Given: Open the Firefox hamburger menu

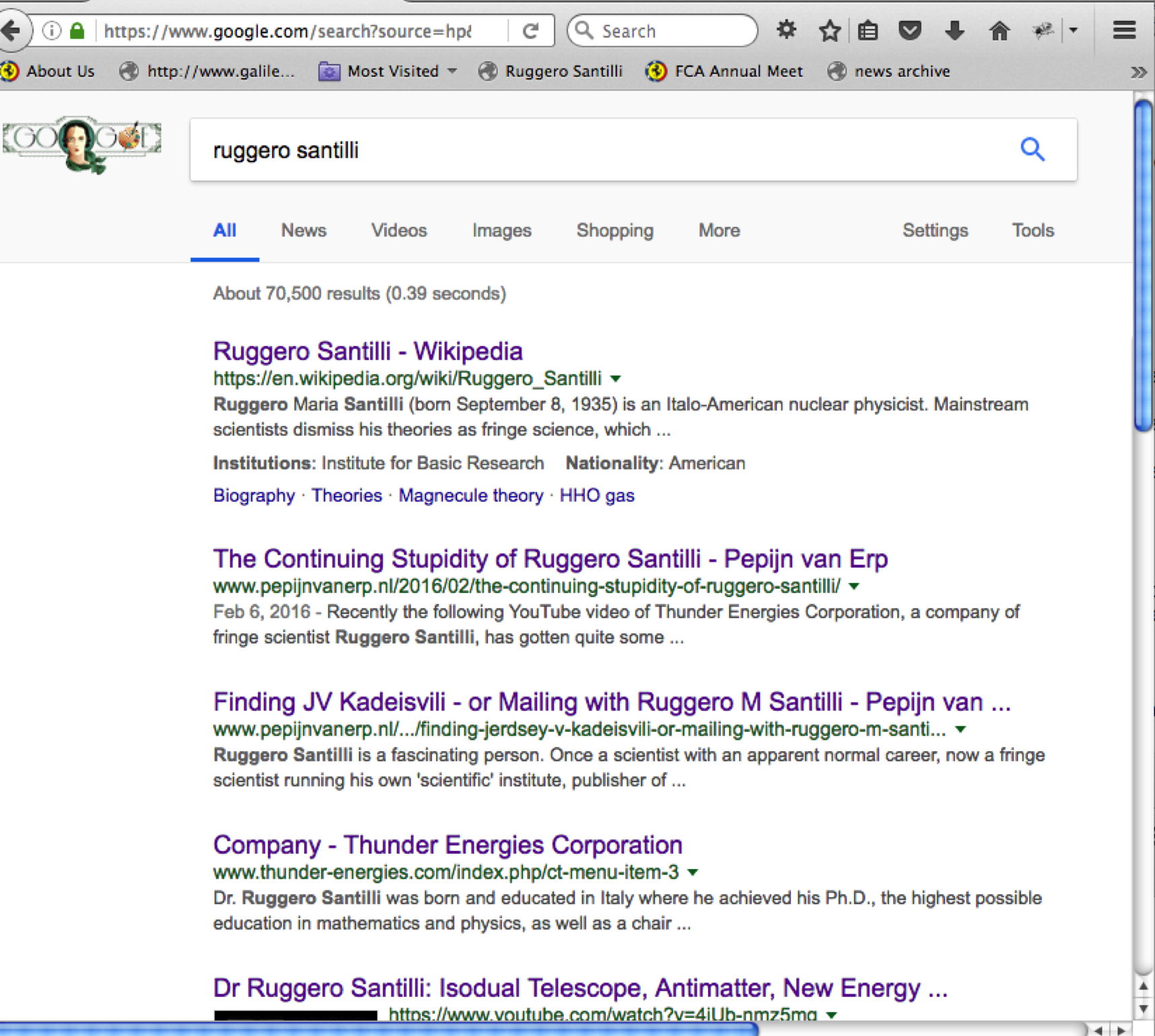Looking at the screenshot, I should point(1124,30).
